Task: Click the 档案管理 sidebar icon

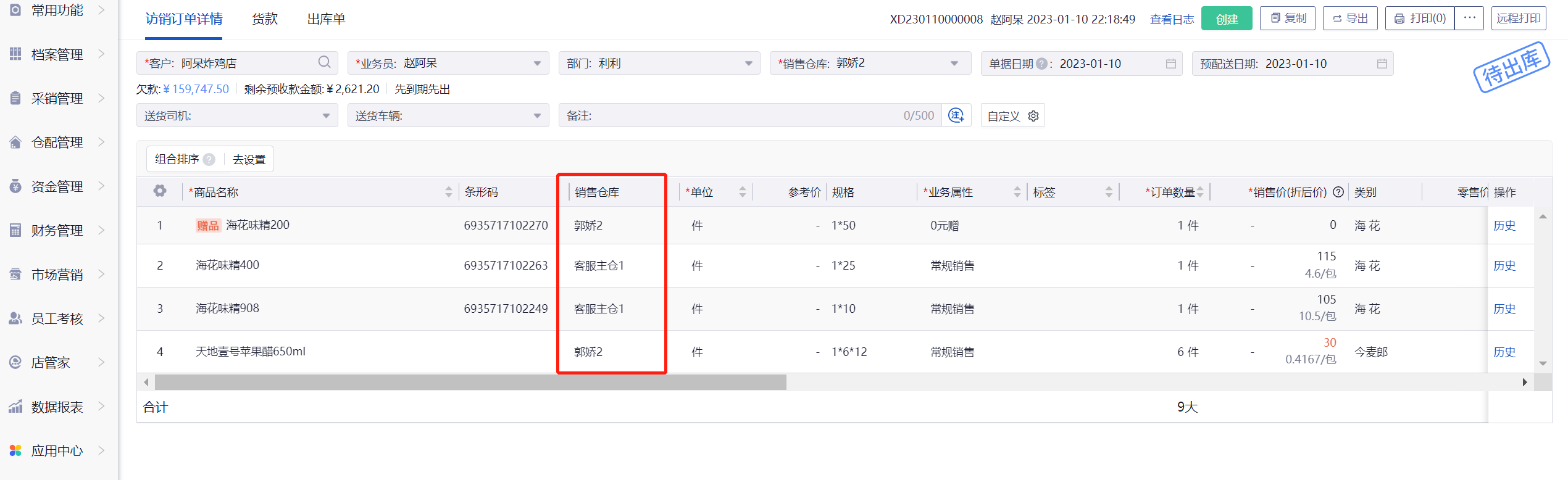Action: point(15,54)
